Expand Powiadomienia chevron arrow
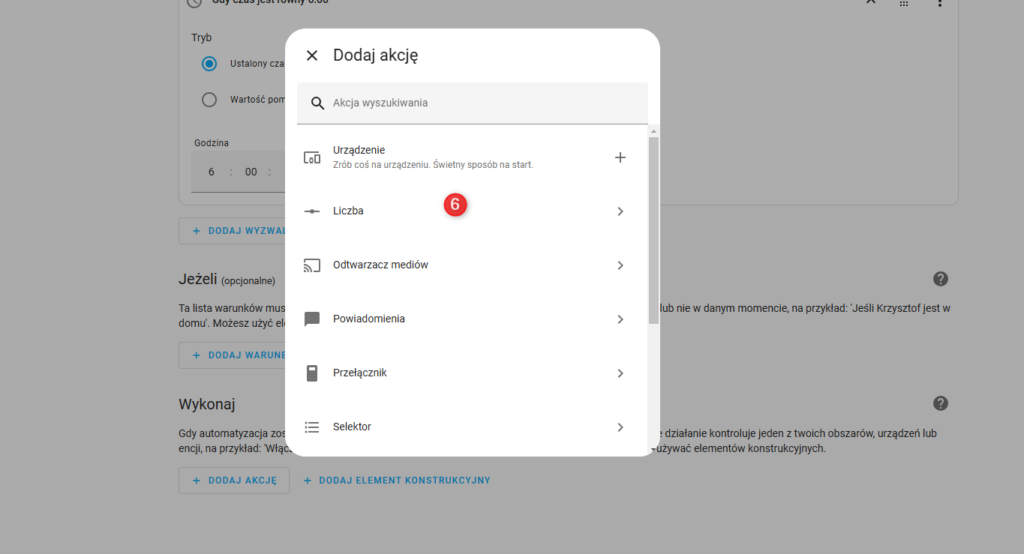1024x554 pixels. coord(620,319)
